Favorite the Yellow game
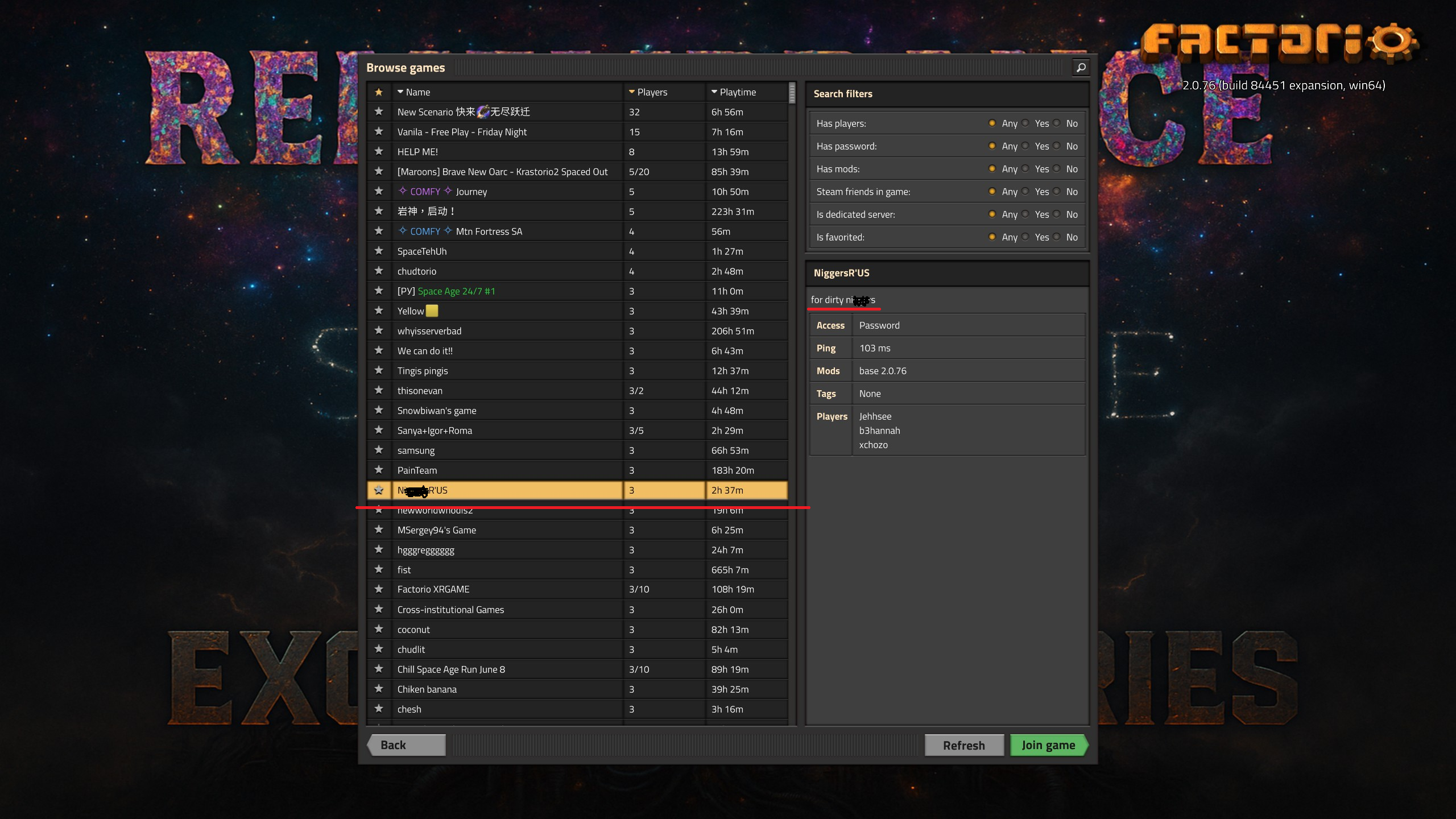1456x819 pixels. coord(379,311)
